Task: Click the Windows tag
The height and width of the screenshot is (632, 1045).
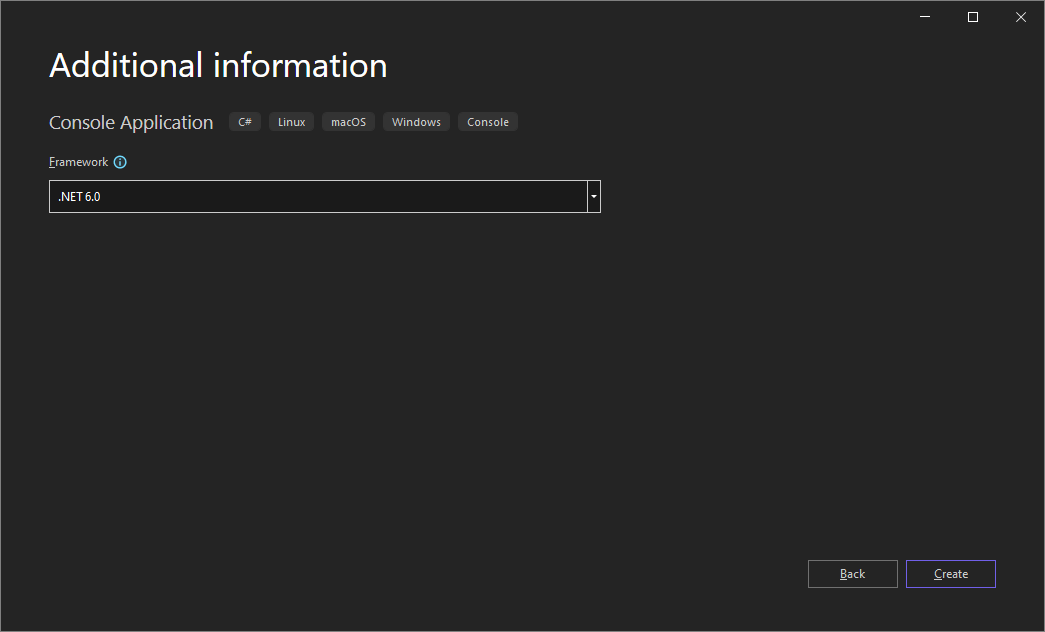Action: click(x=416, y=122)
